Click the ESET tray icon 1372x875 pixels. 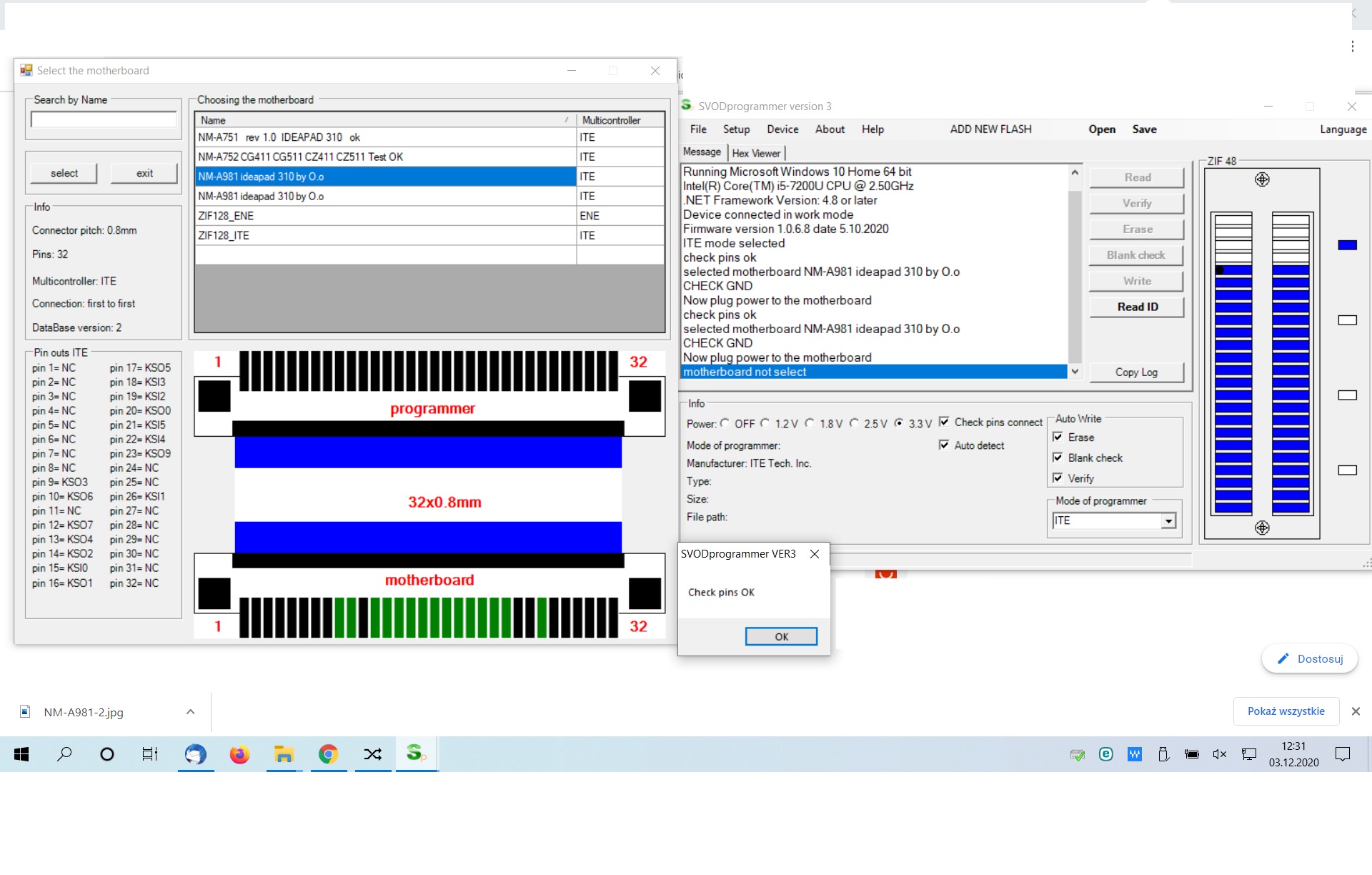[1106, 754]
